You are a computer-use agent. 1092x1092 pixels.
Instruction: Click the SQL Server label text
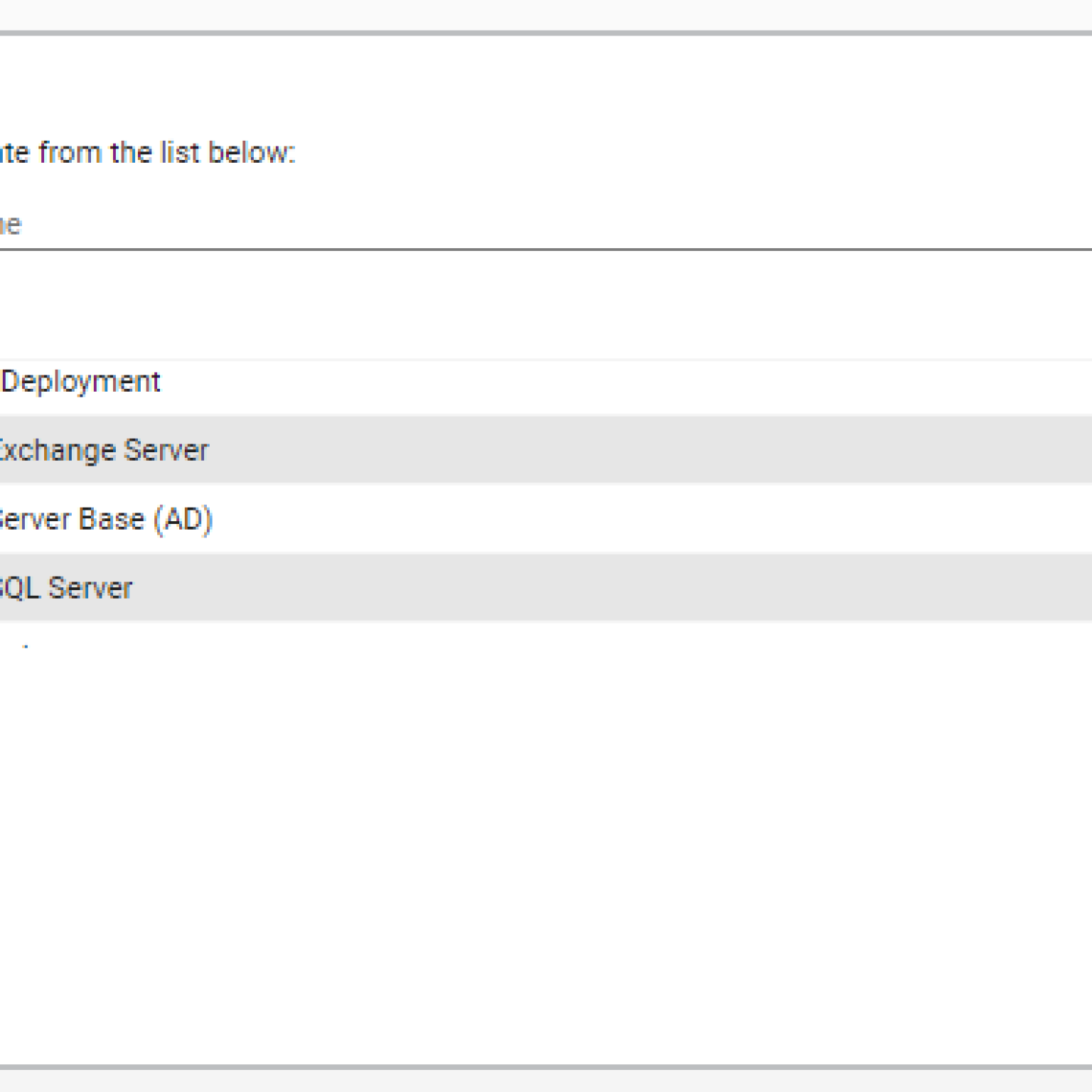coord(65,589)
